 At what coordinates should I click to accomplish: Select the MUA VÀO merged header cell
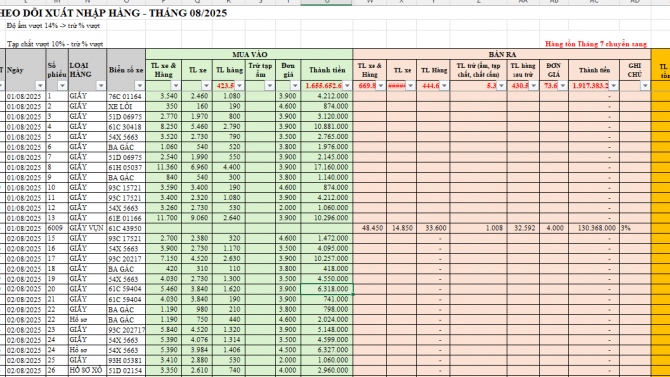pyautogui.click(x=249, y=54)
